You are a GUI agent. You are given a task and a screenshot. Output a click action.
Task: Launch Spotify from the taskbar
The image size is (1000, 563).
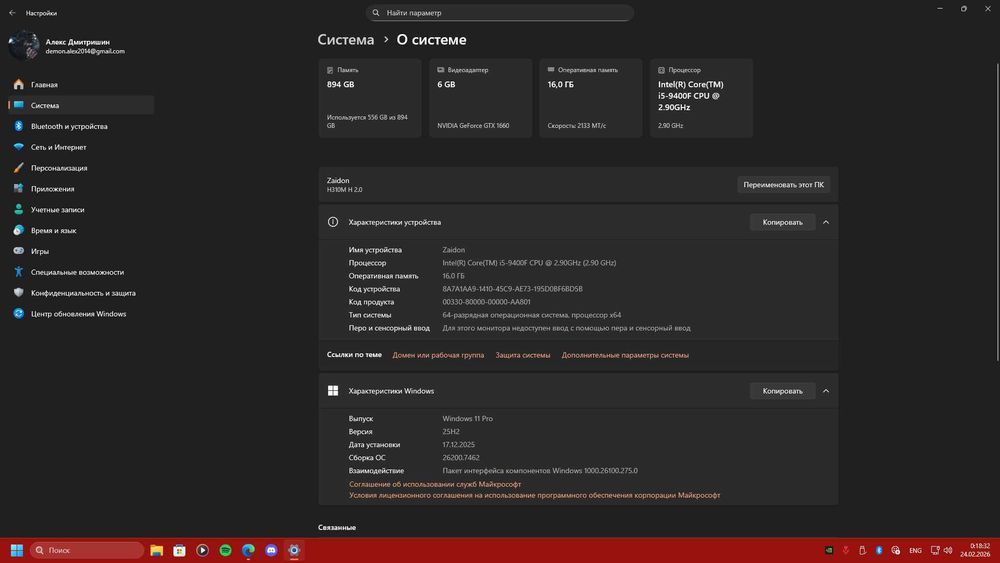coord(225,550)
